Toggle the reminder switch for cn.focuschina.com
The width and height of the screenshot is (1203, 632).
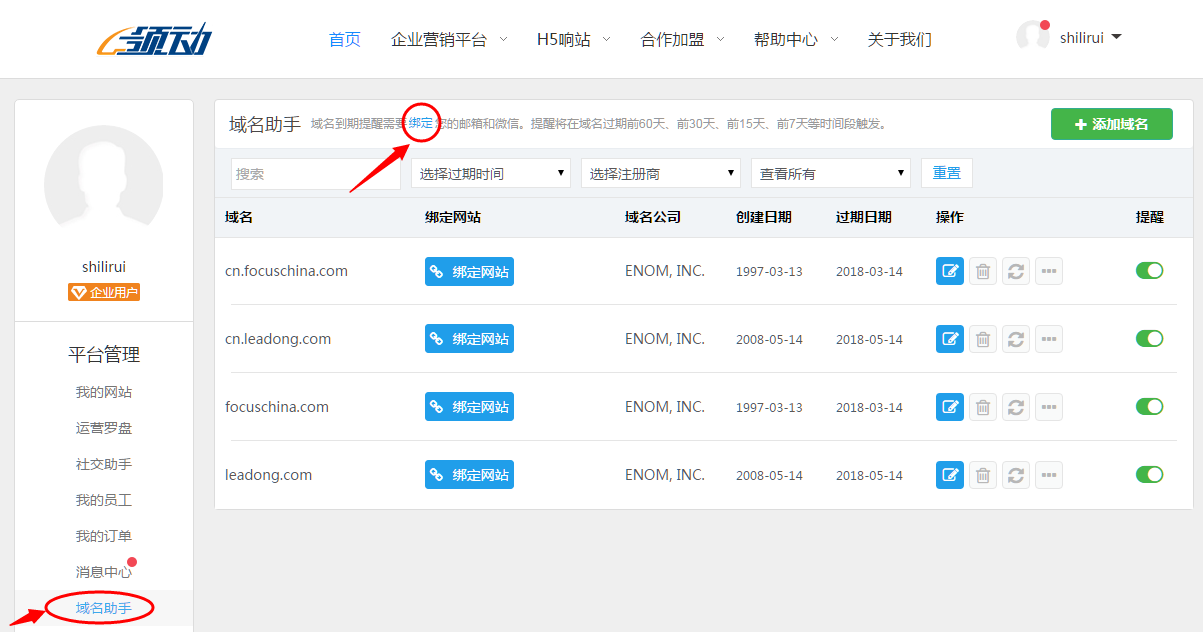(x=1149, y=270)
